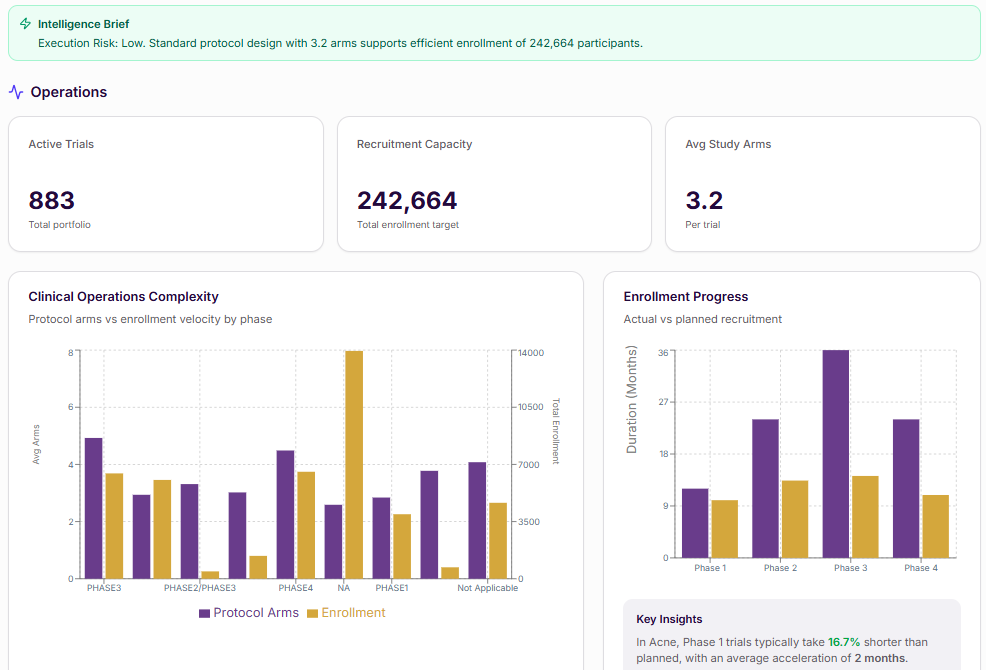Screen dimensions: 986x670
Task: Click the Operations section heading
Action: (x=69, y=92)
